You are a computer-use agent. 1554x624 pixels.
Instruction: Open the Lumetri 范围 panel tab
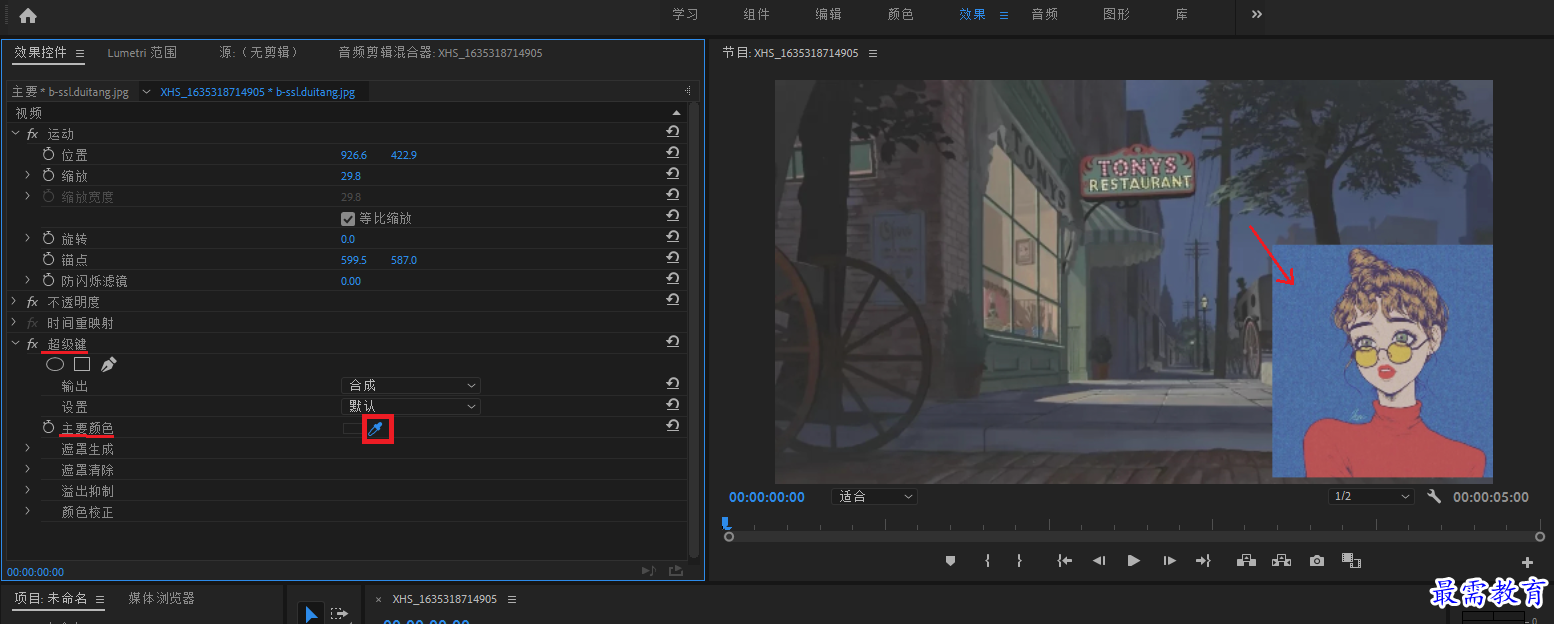tap(142, 52)
